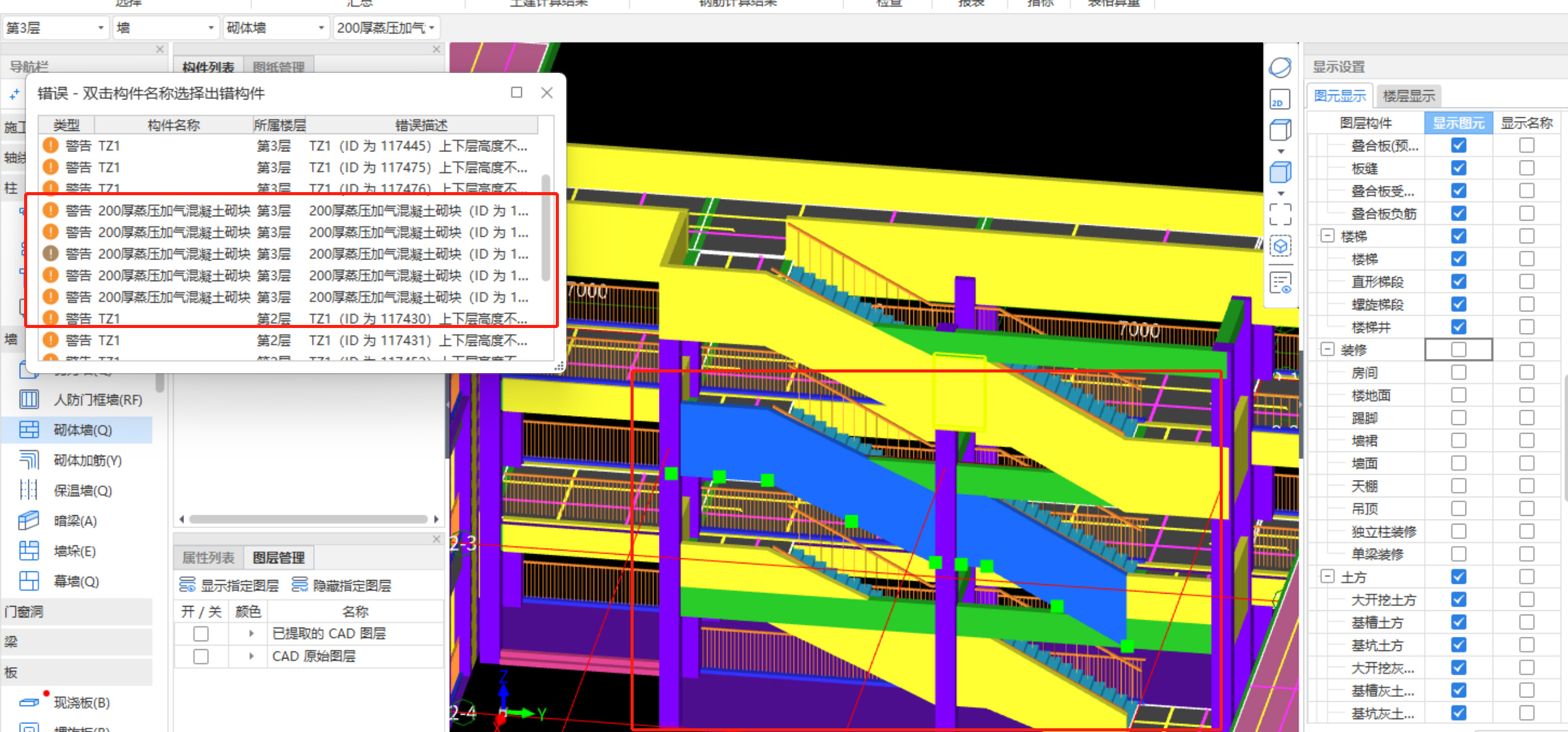Image resolution: width=1568 pixels, height=732 pixels.
Task: Click the full-screen extents icon
Action: pos(1280,214)
